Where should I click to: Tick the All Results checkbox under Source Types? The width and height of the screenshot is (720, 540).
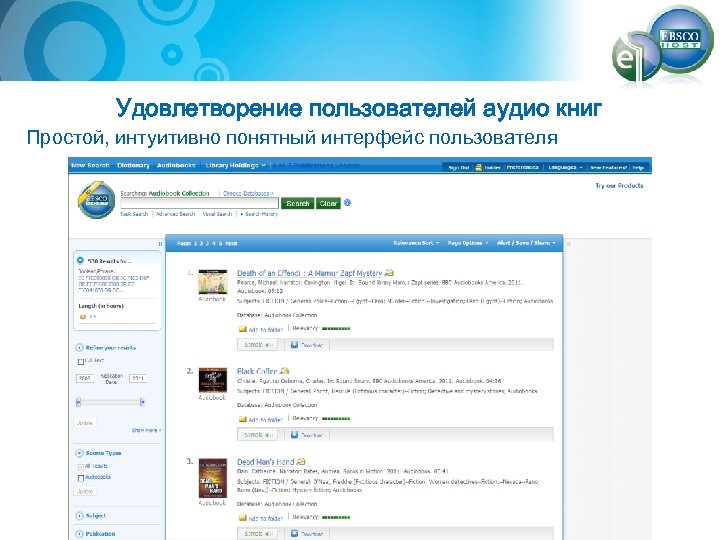[81, 467]
